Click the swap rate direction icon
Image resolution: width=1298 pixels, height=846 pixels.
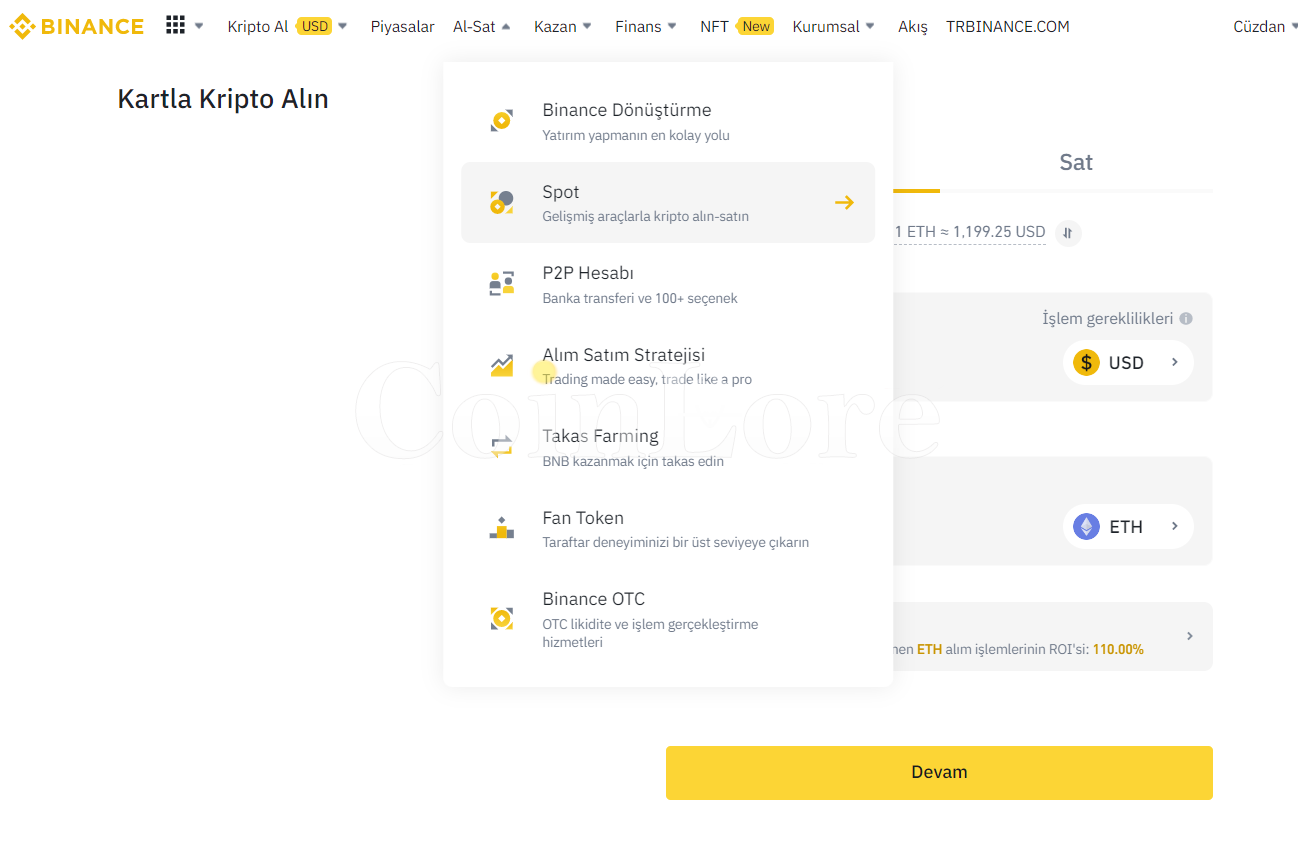pyautogui.click(x=1068, y=233)
